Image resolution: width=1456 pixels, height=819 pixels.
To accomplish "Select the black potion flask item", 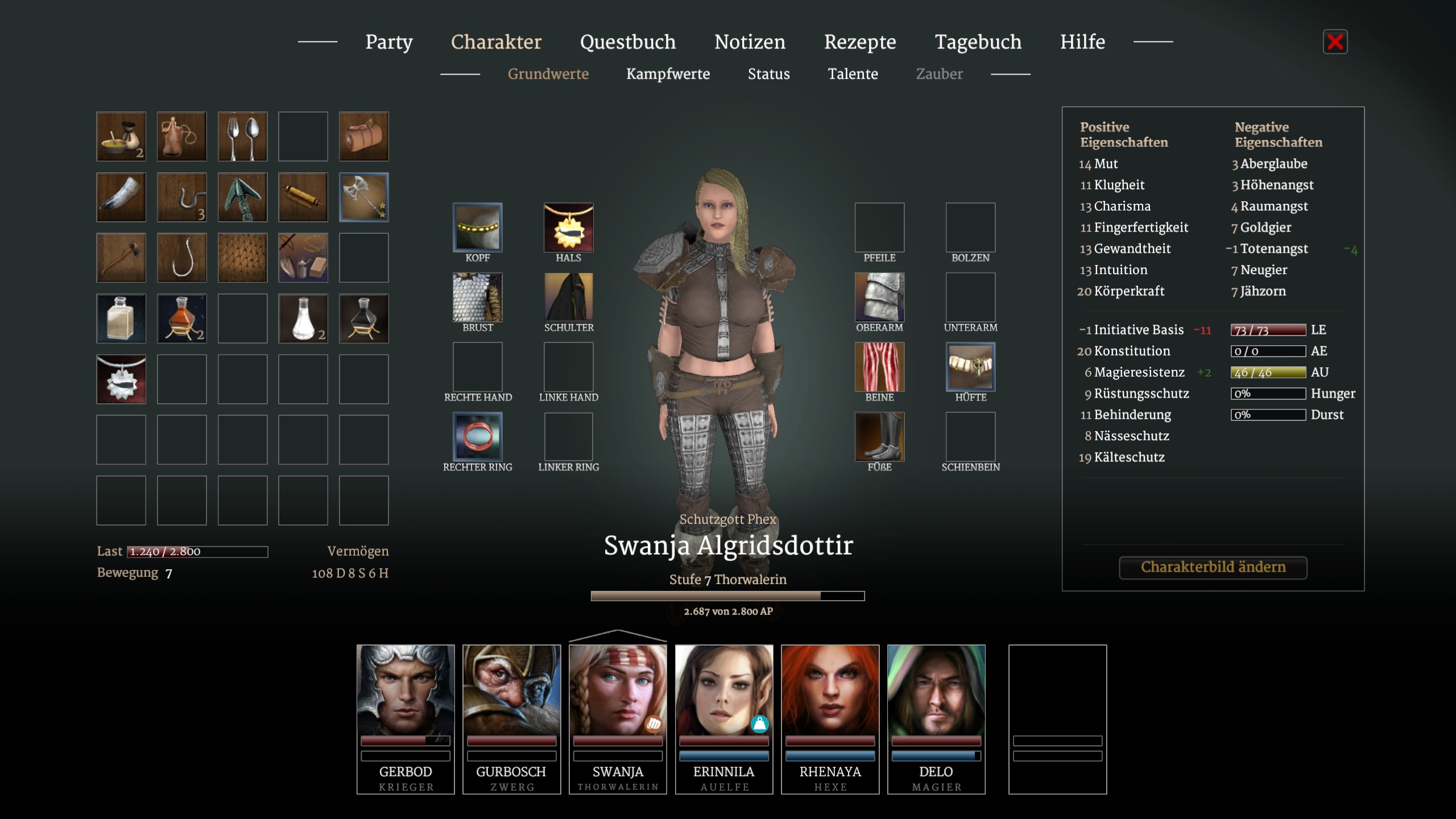I will click(364, 318).
